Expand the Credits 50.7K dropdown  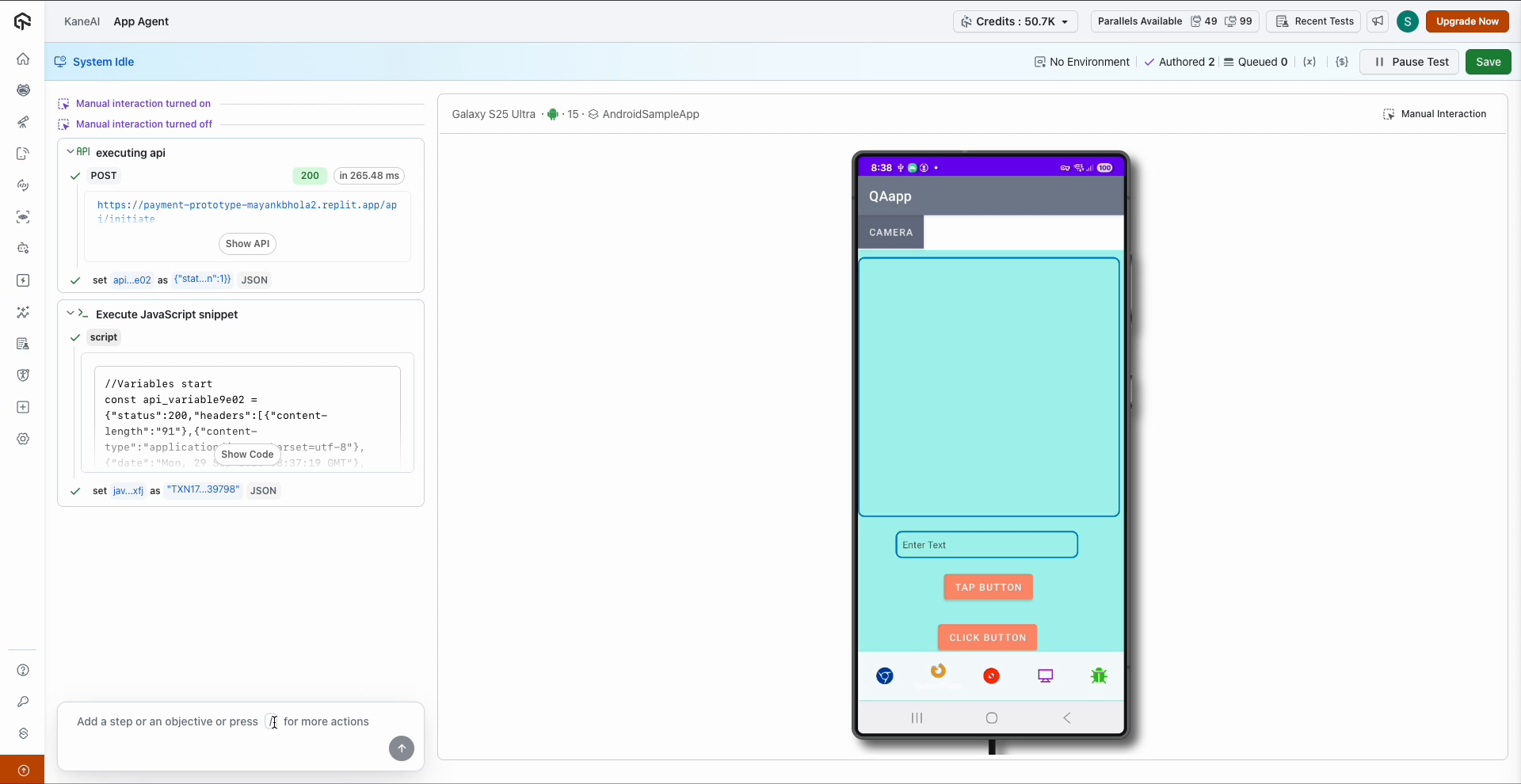(x=1015, y=21)
